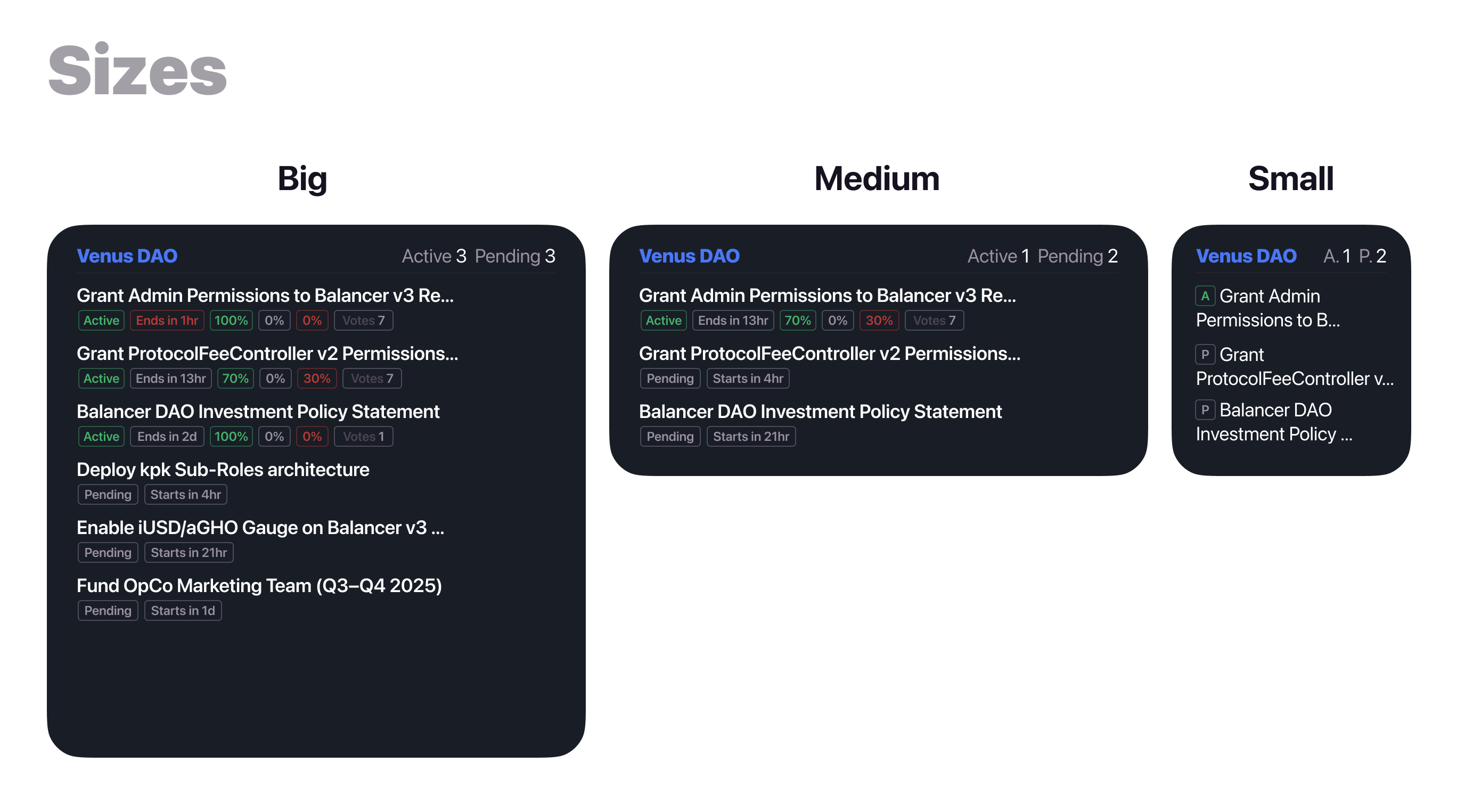Select "Active 3" counter in Big widget

[434, 256]
